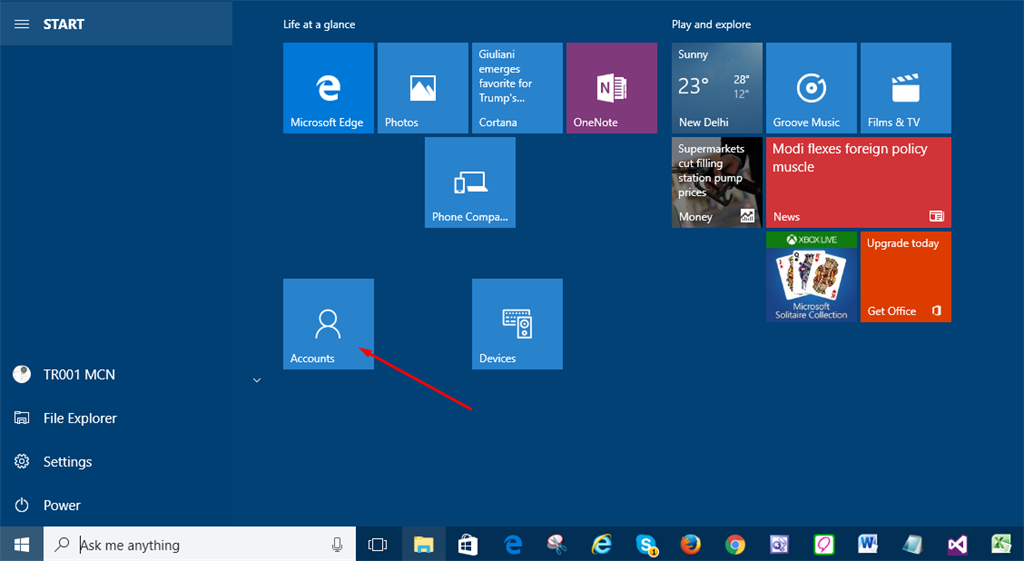The width and height of the screenshot is (1024, 561).
Task: Click Google Chrome icon in taskbar
Action: 735,544
